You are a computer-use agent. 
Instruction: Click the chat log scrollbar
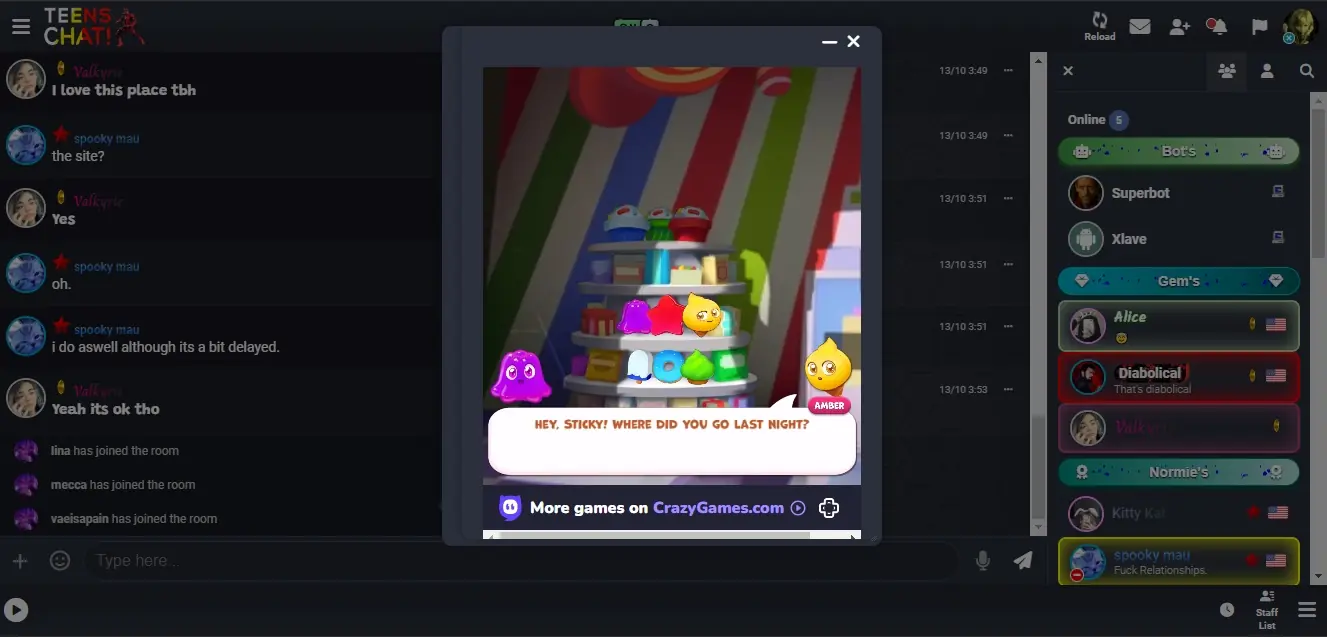1038,465
